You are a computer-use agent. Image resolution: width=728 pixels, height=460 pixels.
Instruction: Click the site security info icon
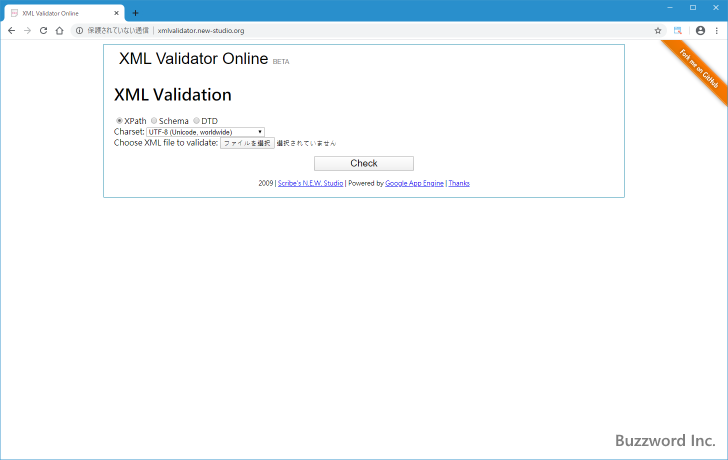(x=80, y=30)
